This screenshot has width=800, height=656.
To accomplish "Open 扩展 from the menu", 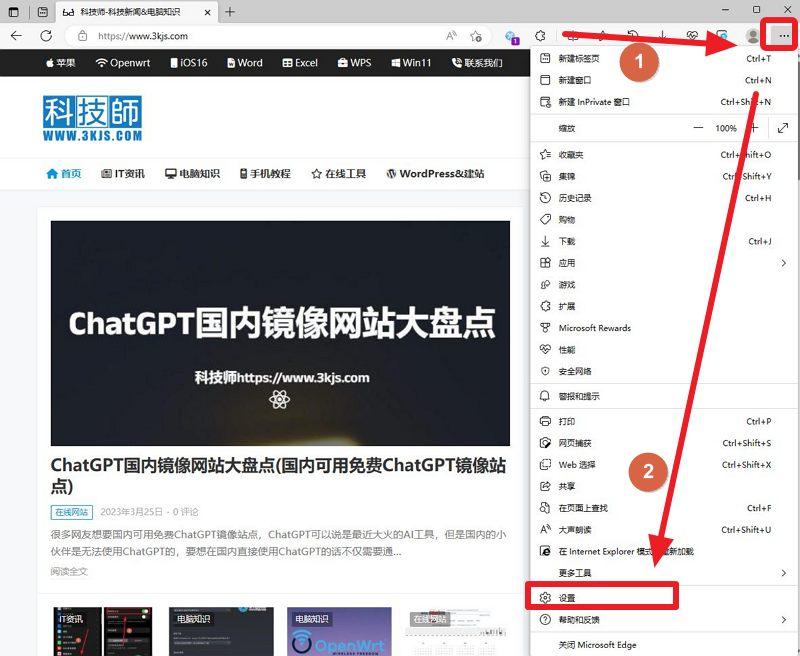I will (663, 307).
